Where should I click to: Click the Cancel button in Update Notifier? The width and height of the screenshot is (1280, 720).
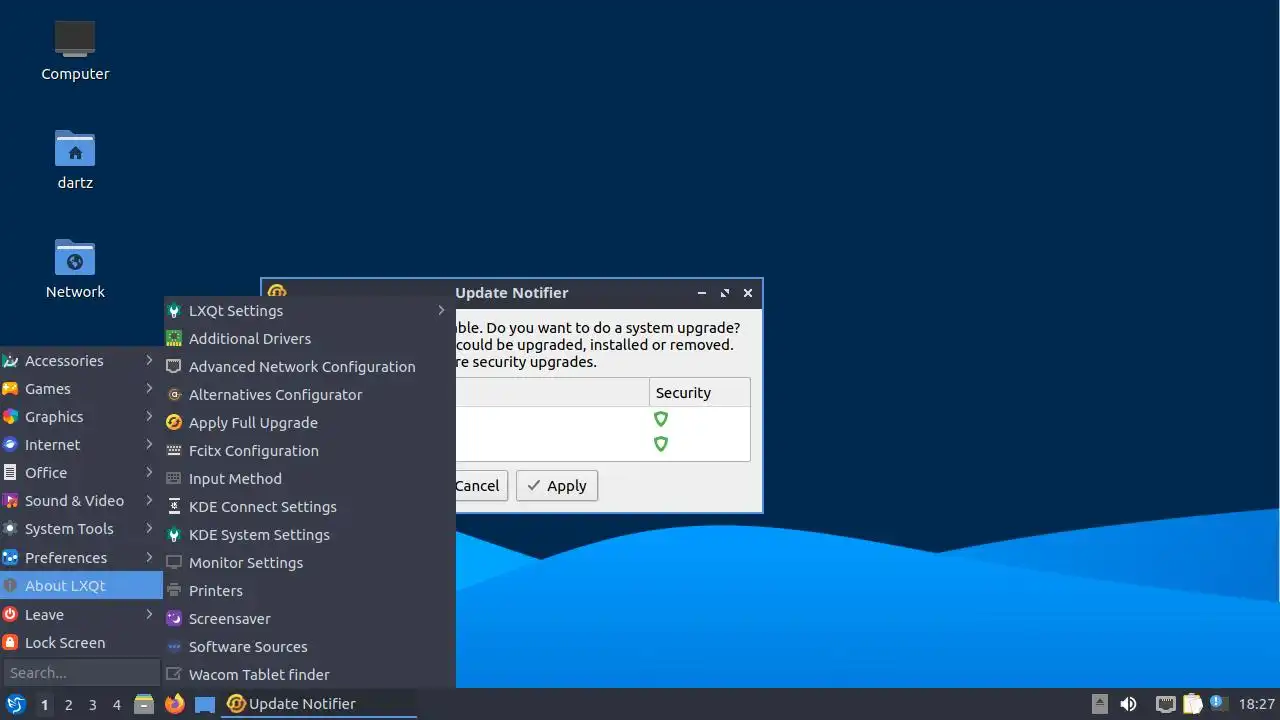click(x=480, y=486)
